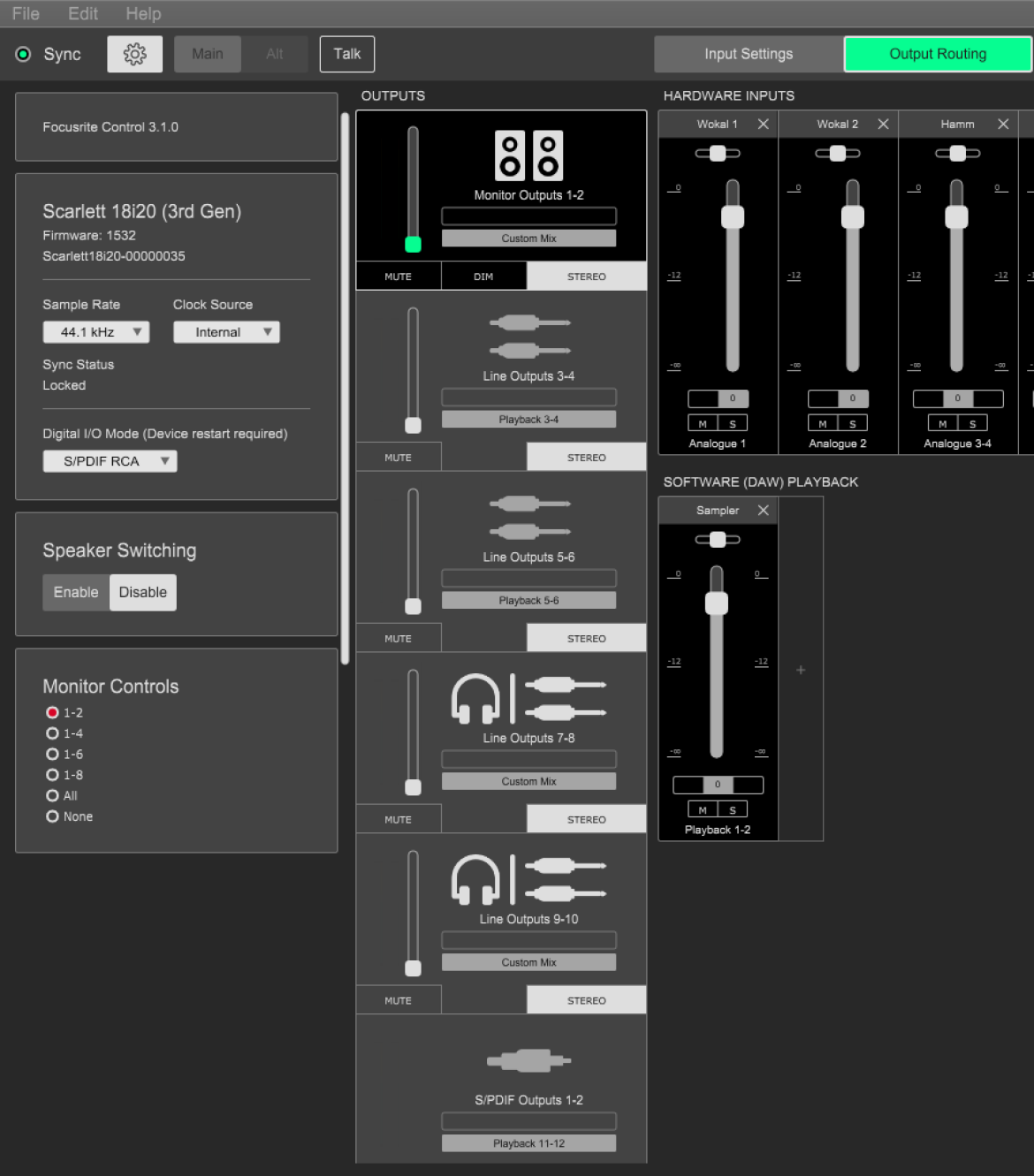
Task: Solo the Analogue 2 channel
Action: tap(853, 424)
